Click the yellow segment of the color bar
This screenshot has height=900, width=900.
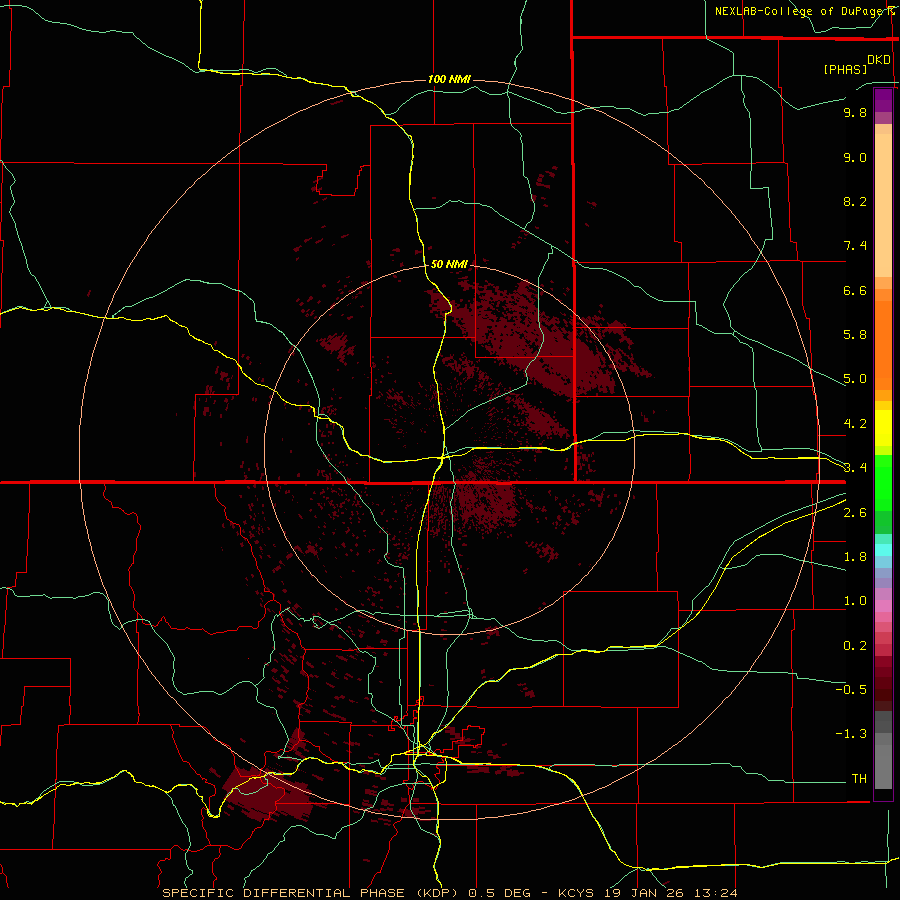(x=883, y=428)
